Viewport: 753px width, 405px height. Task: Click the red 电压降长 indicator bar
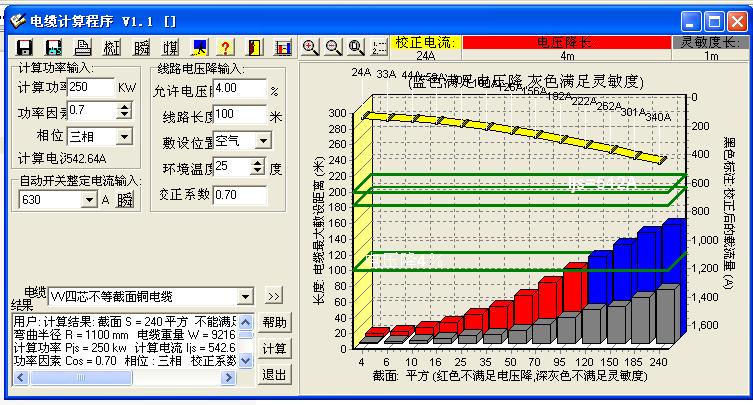[x=566, y=43]
